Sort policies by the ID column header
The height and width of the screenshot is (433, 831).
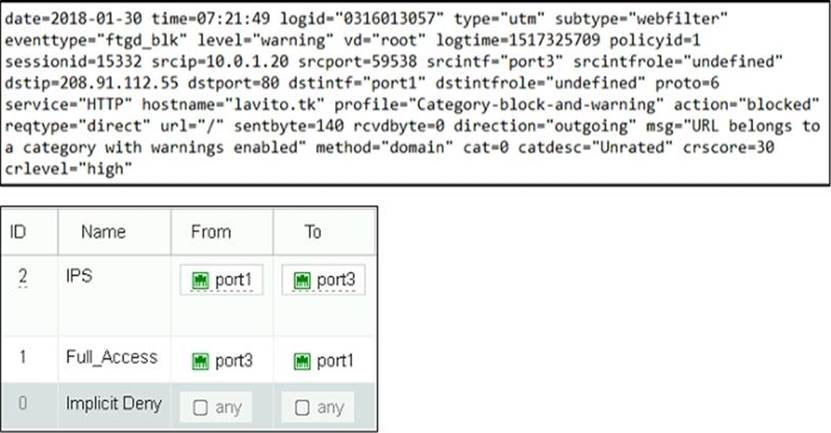coord(19,232)
